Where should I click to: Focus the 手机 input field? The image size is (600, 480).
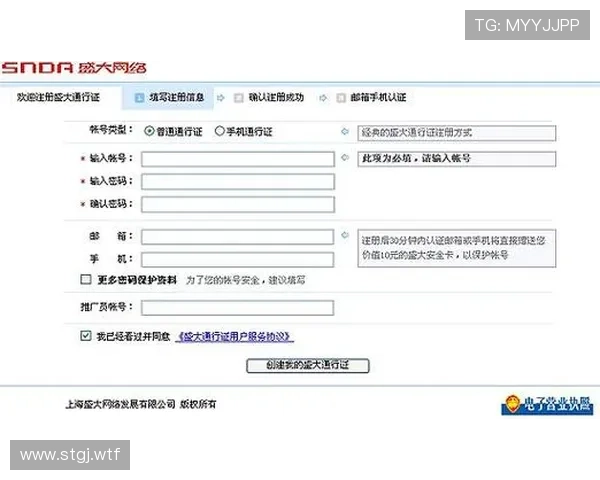[237, 260]
